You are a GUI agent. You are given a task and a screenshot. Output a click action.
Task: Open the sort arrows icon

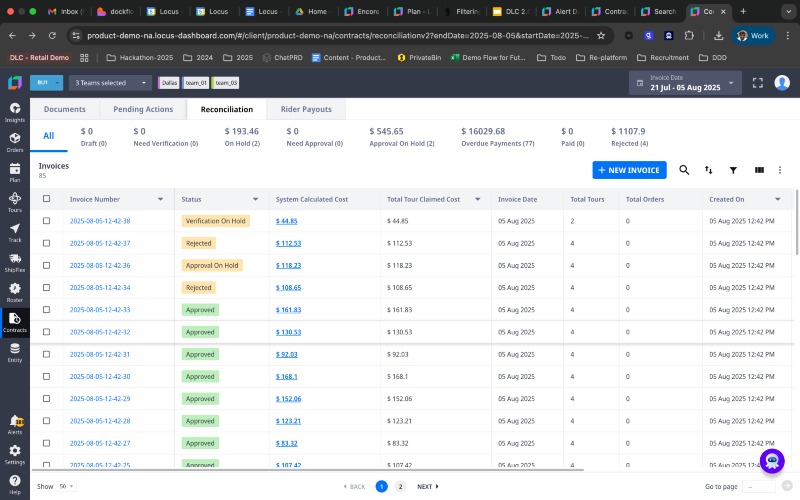click(709, 171)
